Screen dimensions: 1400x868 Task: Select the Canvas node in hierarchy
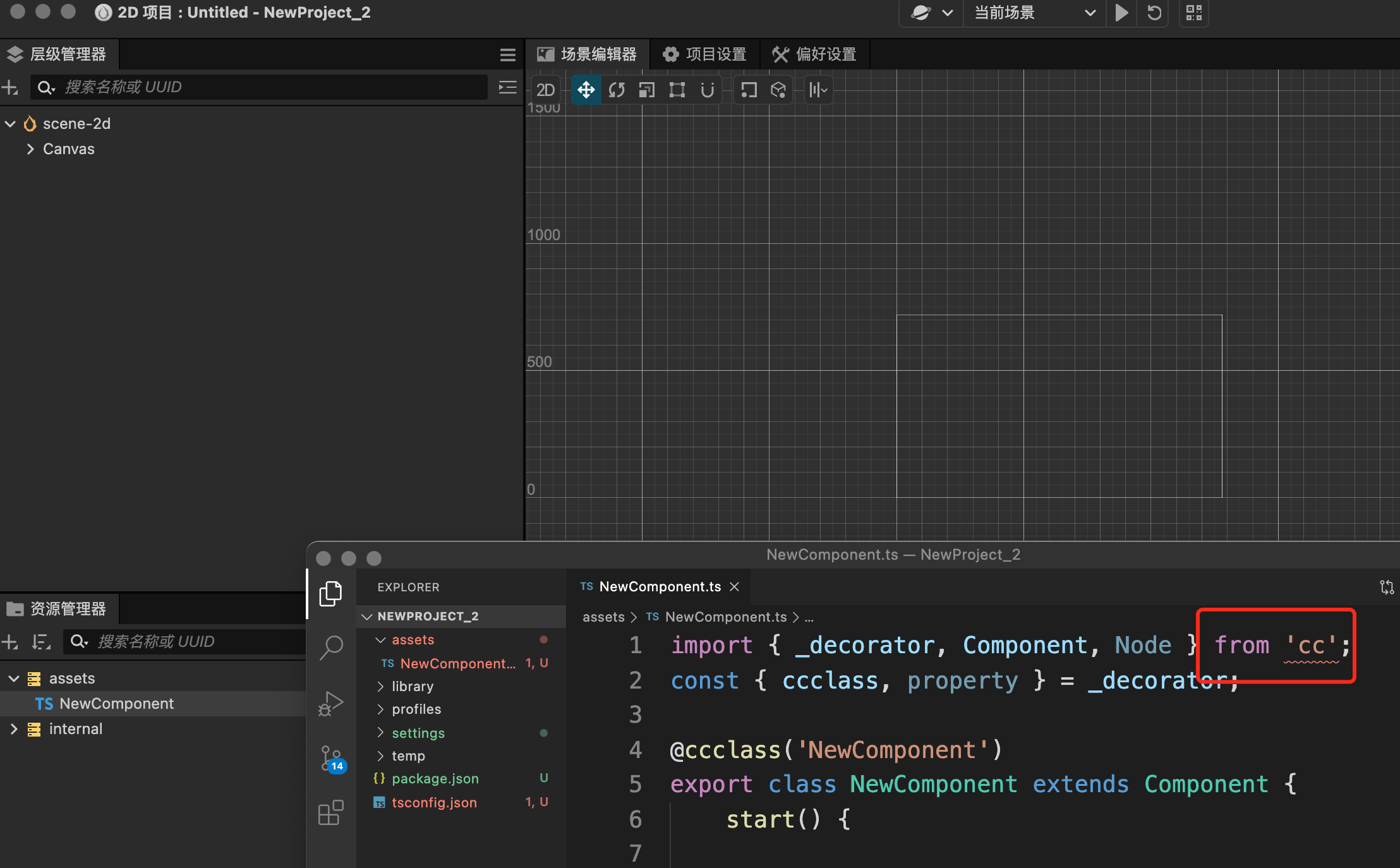(69, 149)
